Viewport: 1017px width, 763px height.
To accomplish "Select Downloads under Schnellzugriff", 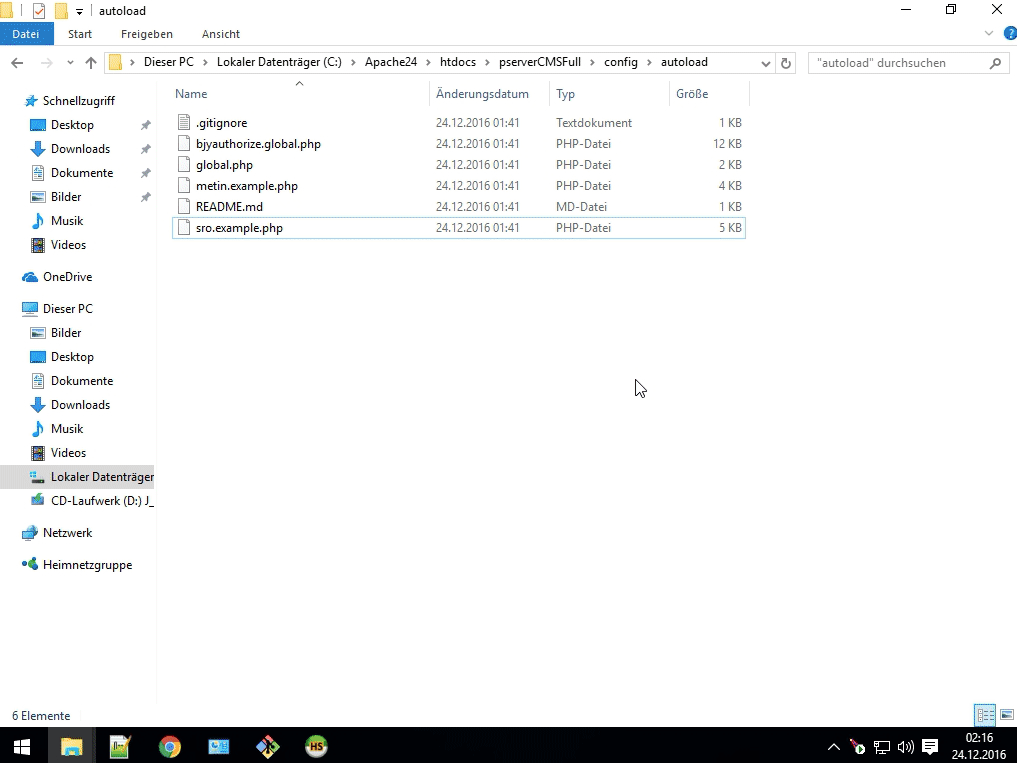I will click(80, 149).
